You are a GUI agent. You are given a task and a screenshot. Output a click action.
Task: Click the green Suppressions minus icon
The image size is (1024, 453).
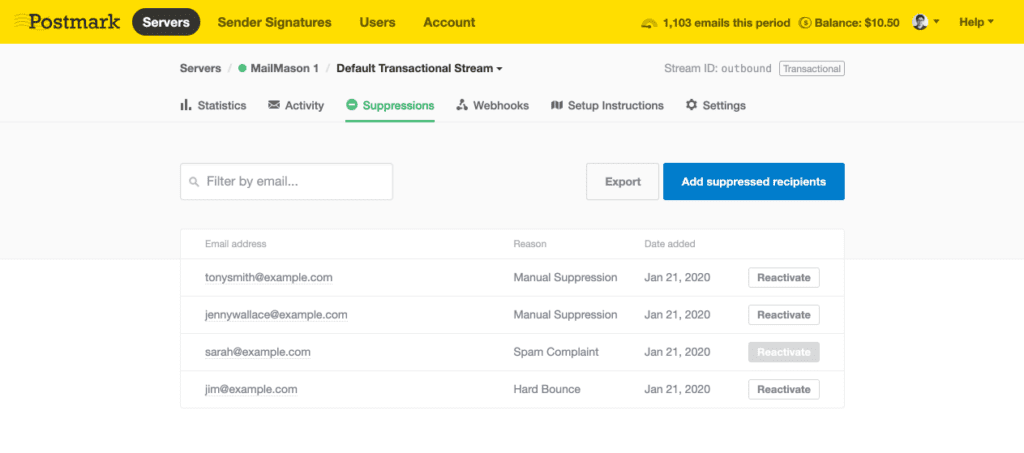(351, 104)
